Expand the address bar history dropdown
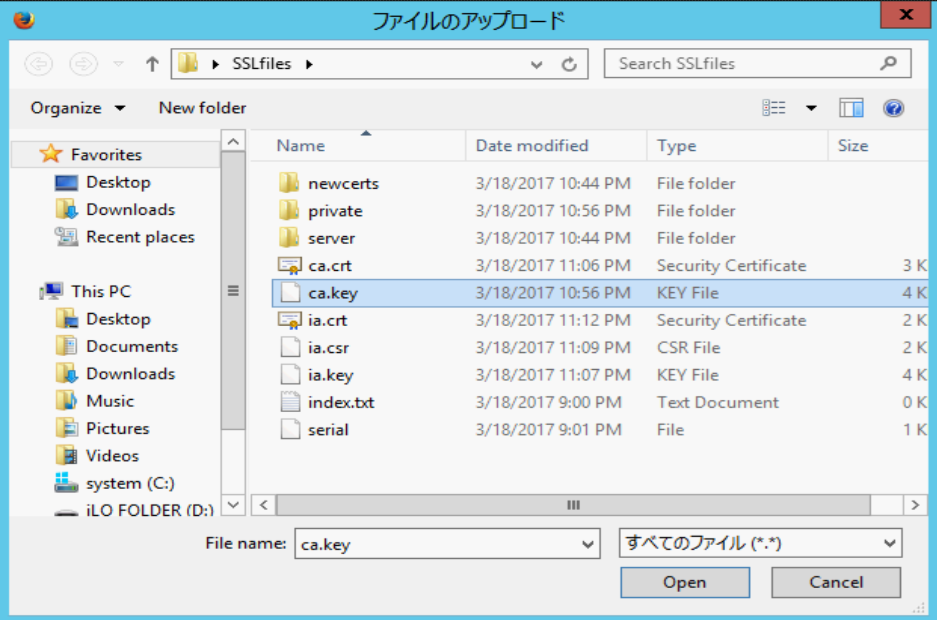 [x=537, y=64]
